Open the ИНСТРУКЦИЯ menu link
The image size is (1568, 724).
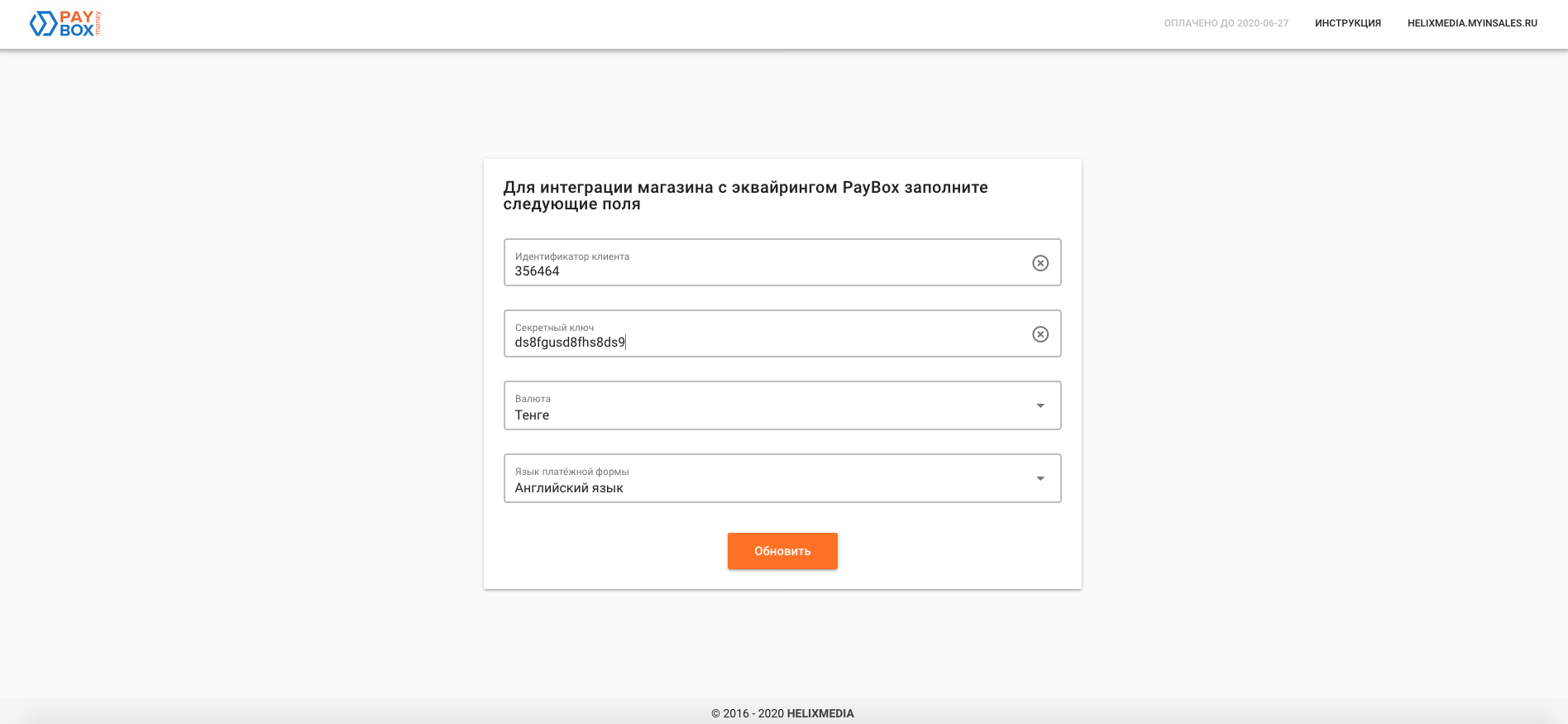coord(1348,23)
